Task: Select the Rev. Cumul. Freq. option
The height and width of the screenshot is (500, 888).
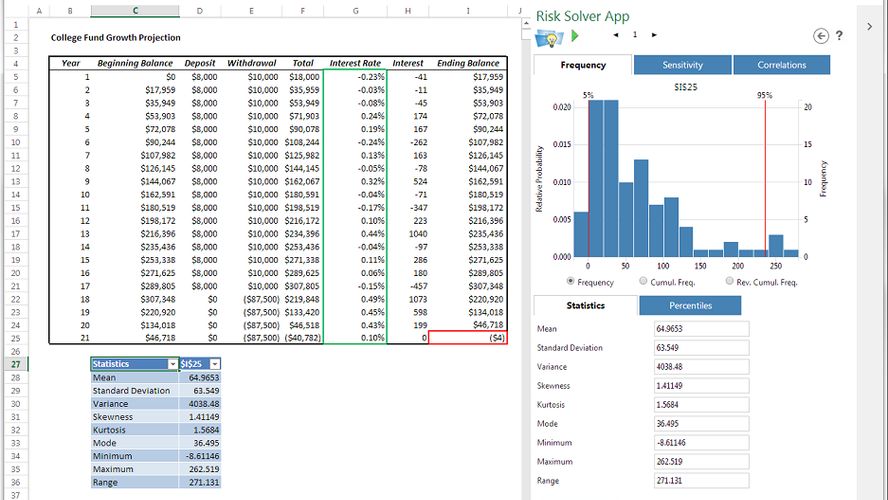Action: click(x=727, y=282)
